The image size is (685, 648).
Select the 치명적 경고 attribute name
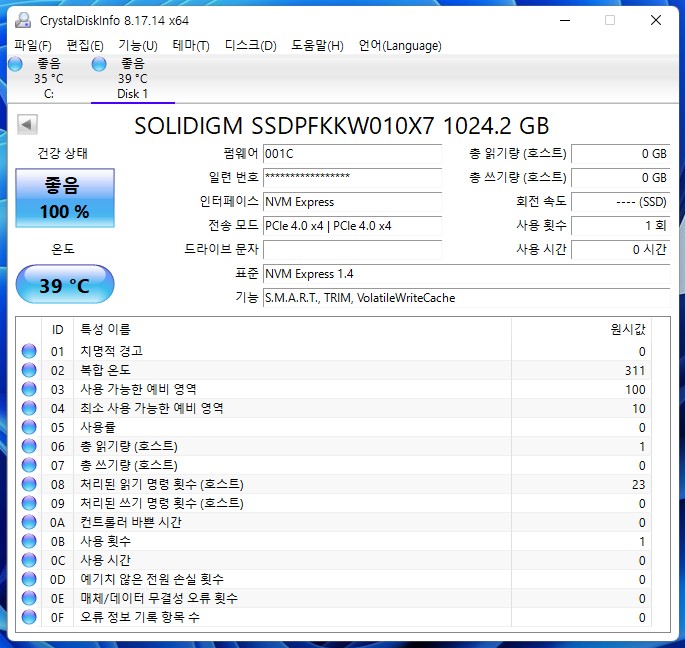point(111,351)
